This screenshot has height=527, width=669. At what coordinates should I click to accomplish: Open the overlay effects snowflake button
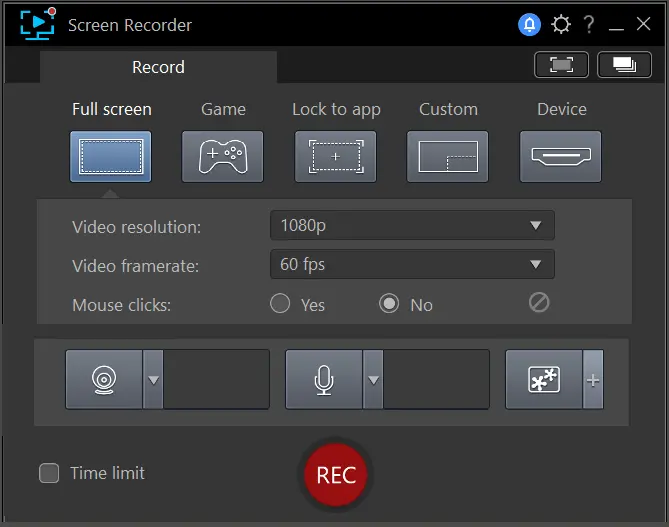click(544, 379)
